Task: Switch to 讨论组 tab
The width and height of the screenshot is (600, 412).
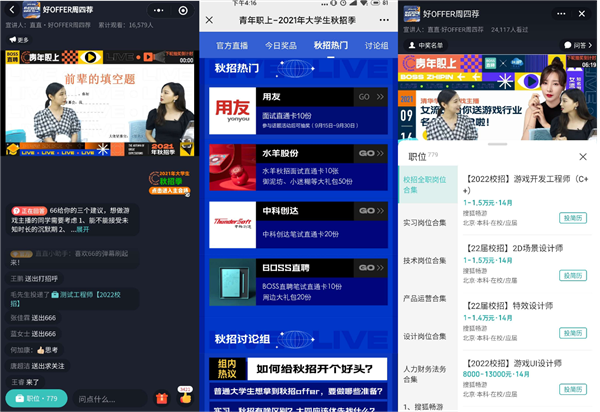Action: pos(376,46)
